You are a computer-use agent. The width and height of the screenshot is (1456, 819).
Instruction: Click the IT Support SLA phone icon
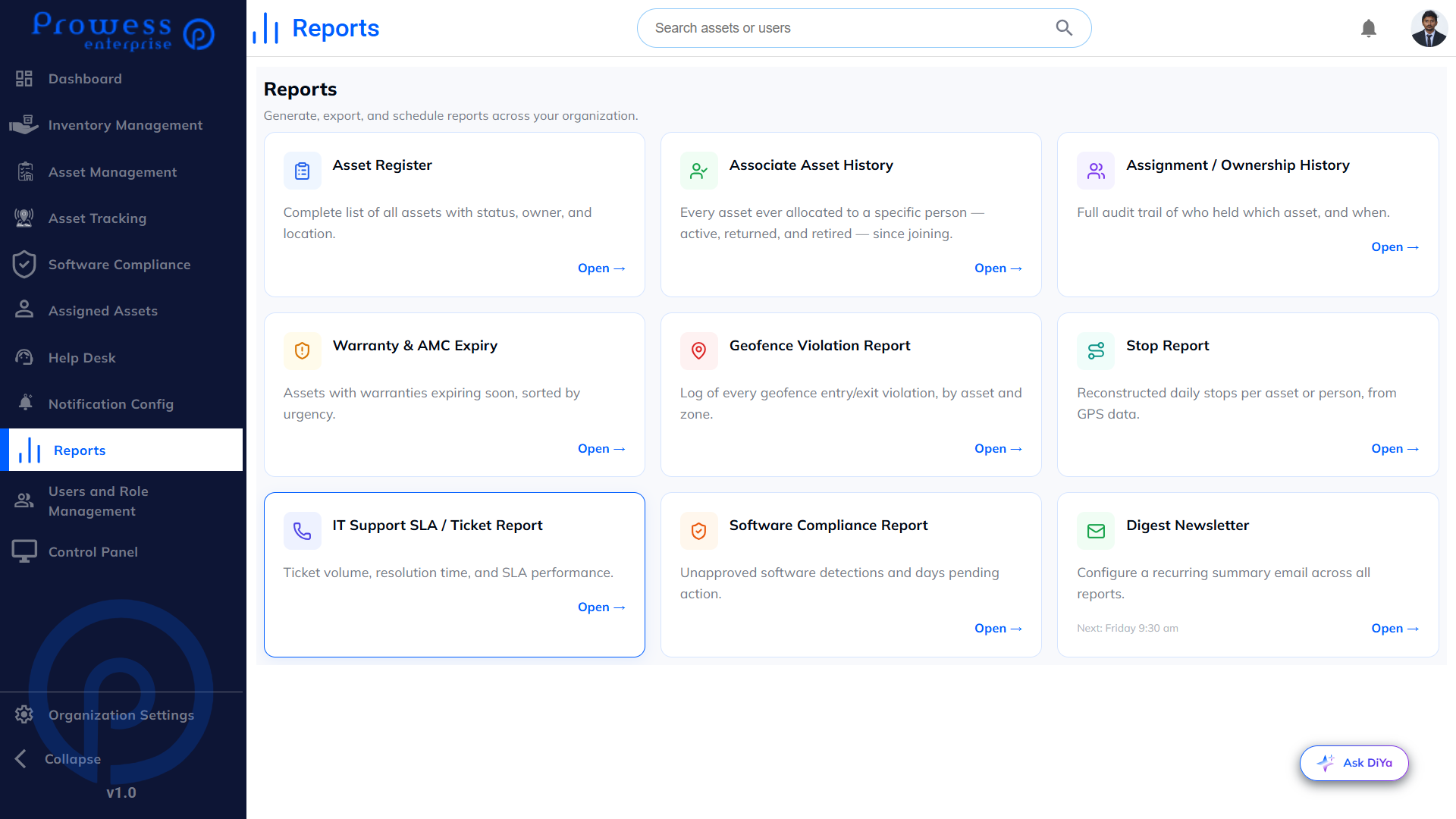(303, 531)
